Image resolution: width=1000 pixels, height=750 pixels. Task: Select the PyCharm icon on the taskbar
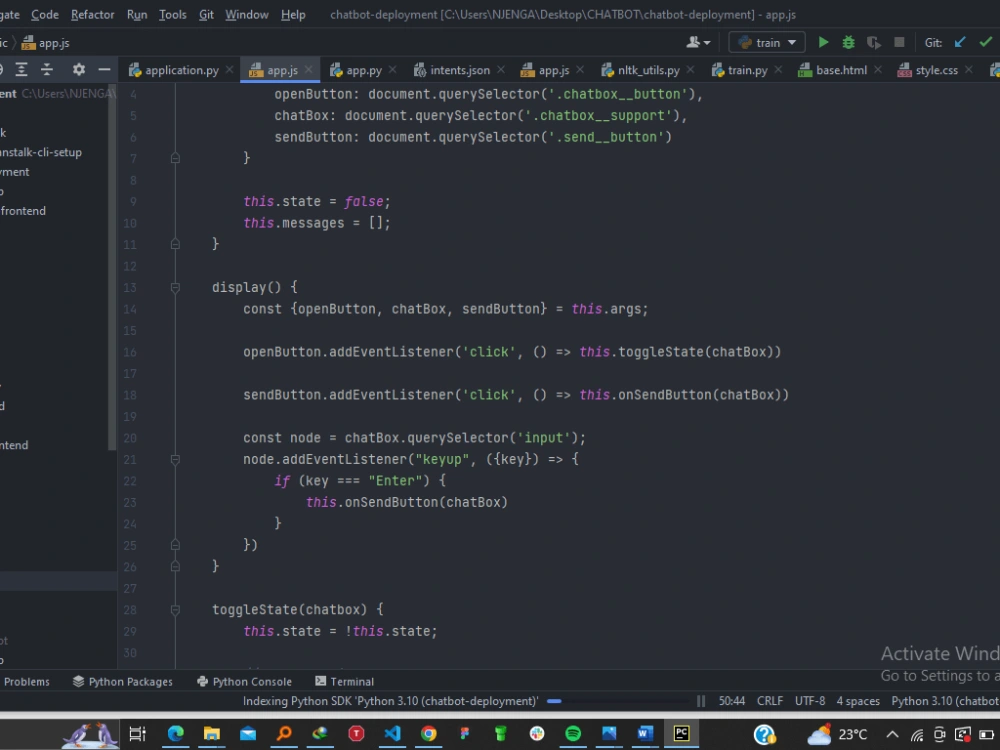(x=681, y=733)
